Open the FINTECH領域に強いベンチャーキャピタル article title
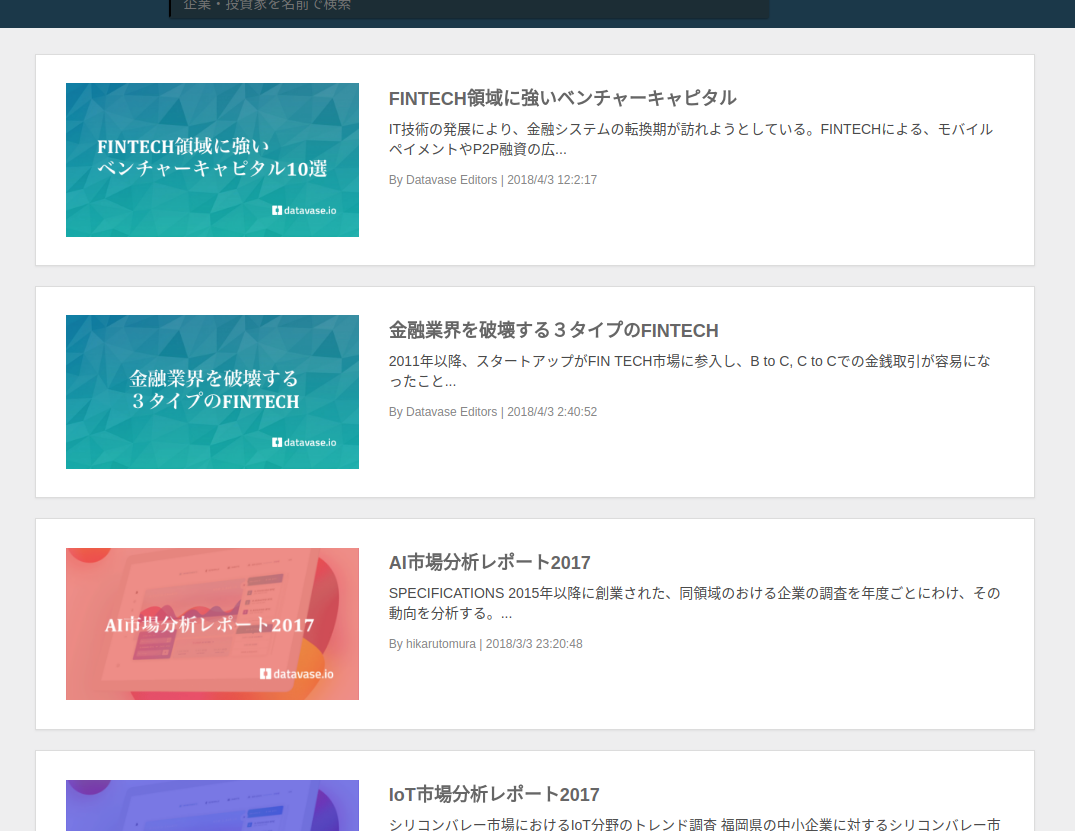The width and height of the screenshot is (1075, 831). coord(562,98)
